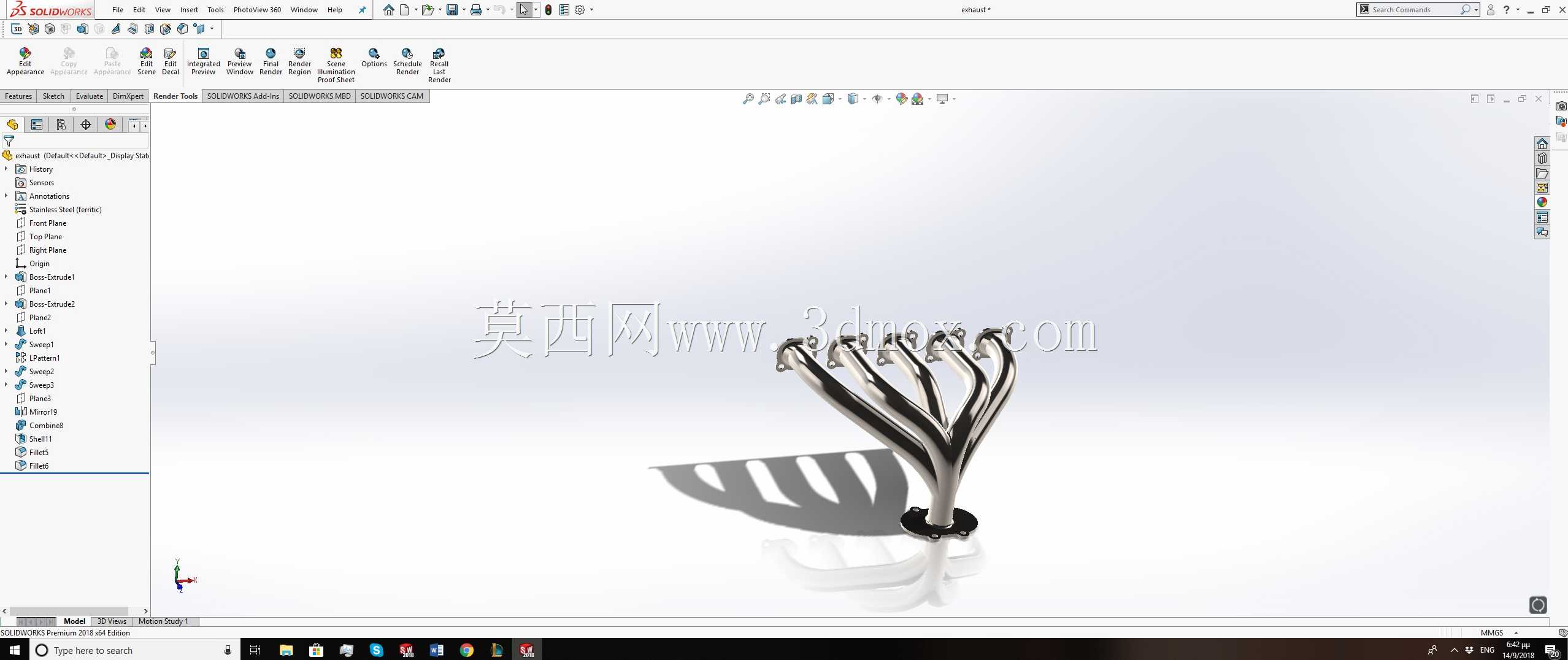
Task: Run the Final Render
Action: (x=271, y=61)
